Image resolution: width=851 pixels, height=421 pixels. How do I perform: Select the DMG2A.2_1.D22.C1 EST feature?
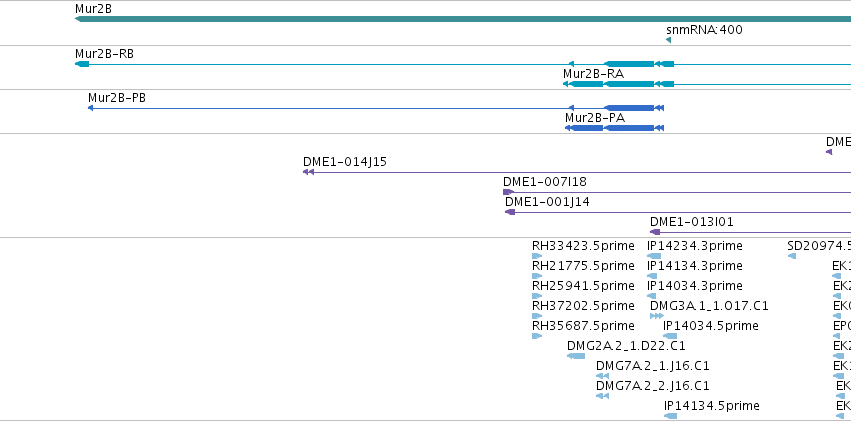(576, 356)
